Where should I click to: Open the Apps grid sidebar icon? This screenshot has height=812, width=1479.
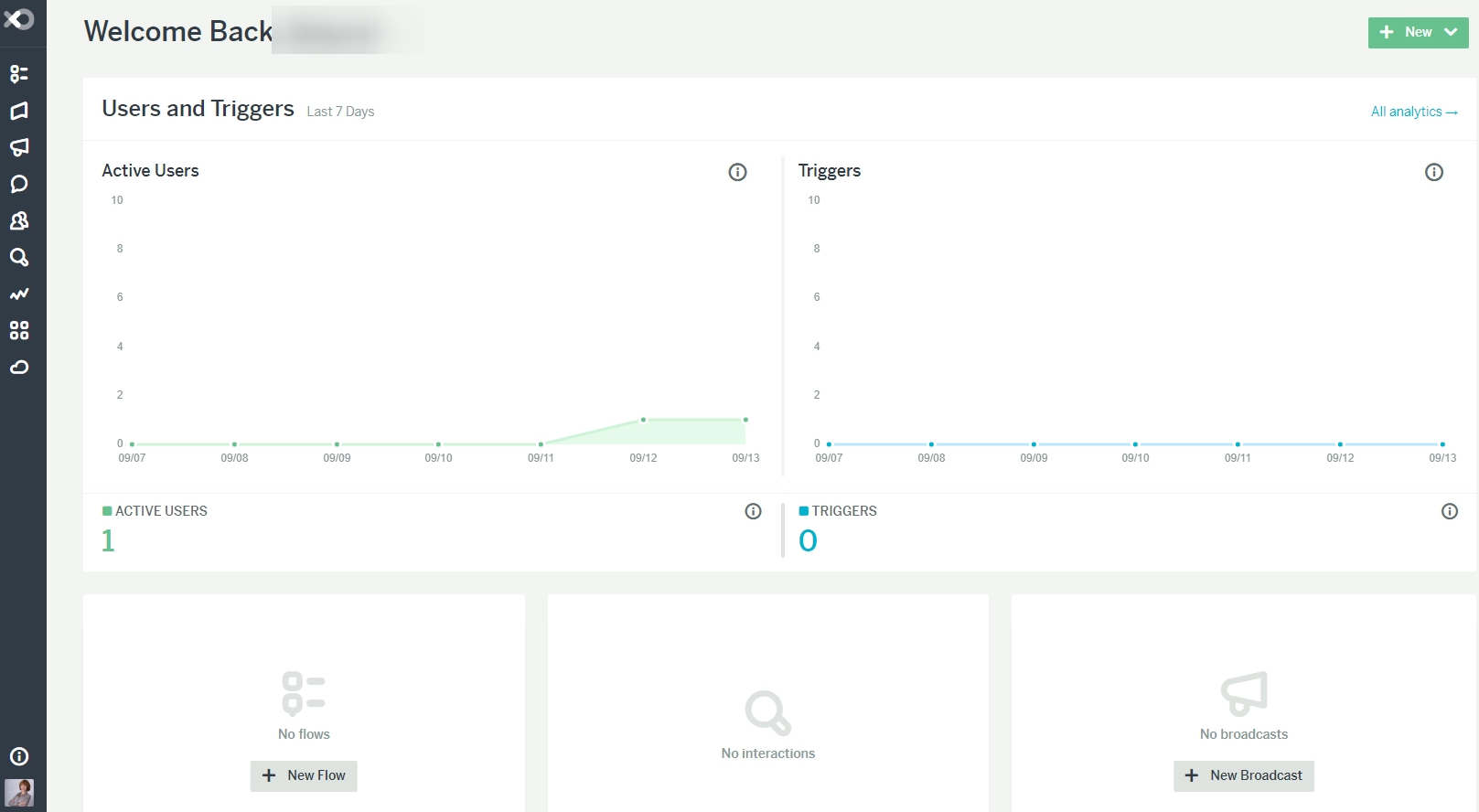tap(19, 330)
